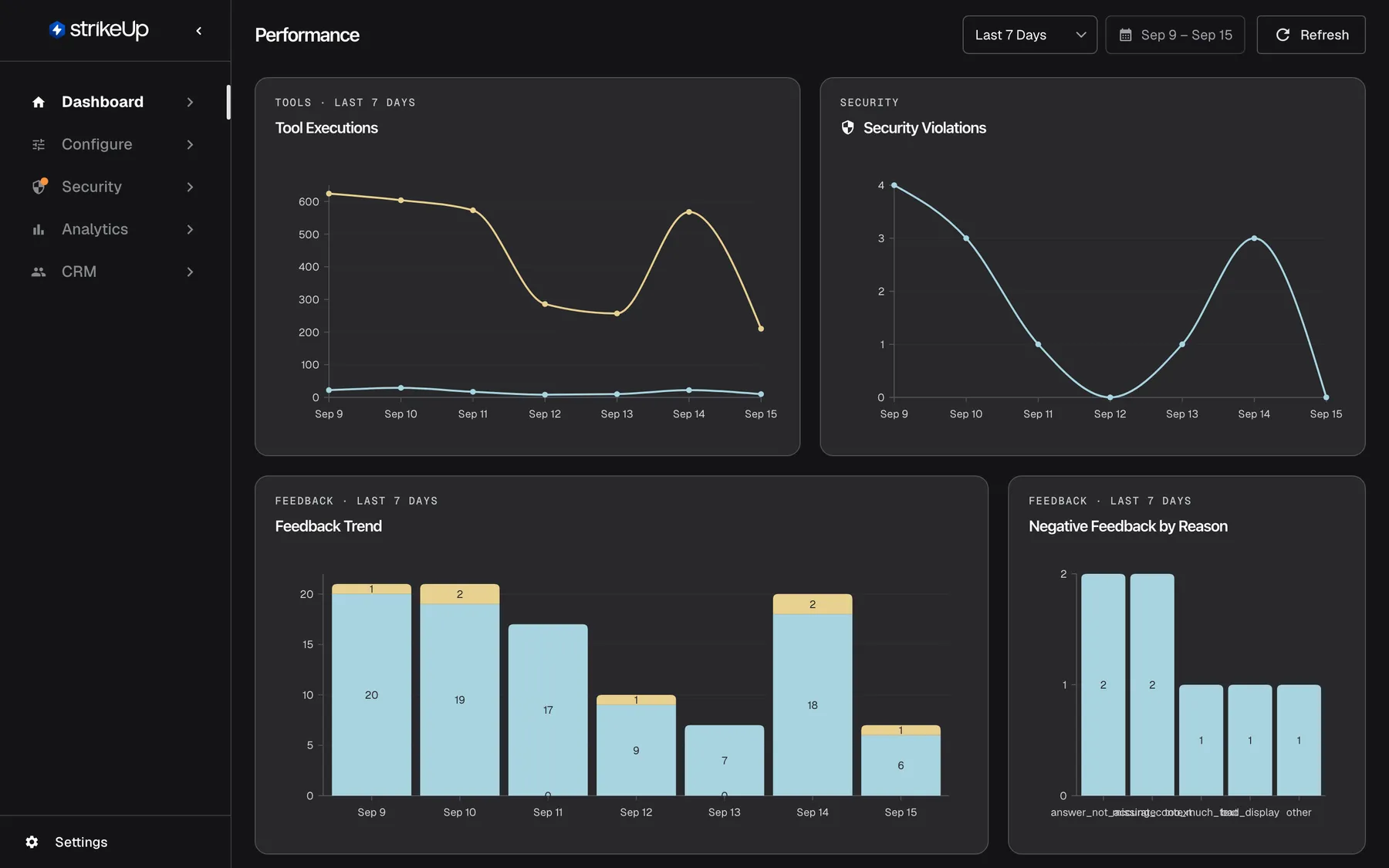
Task: Click the calendar icon in date range
Action: click(1126, 35)
